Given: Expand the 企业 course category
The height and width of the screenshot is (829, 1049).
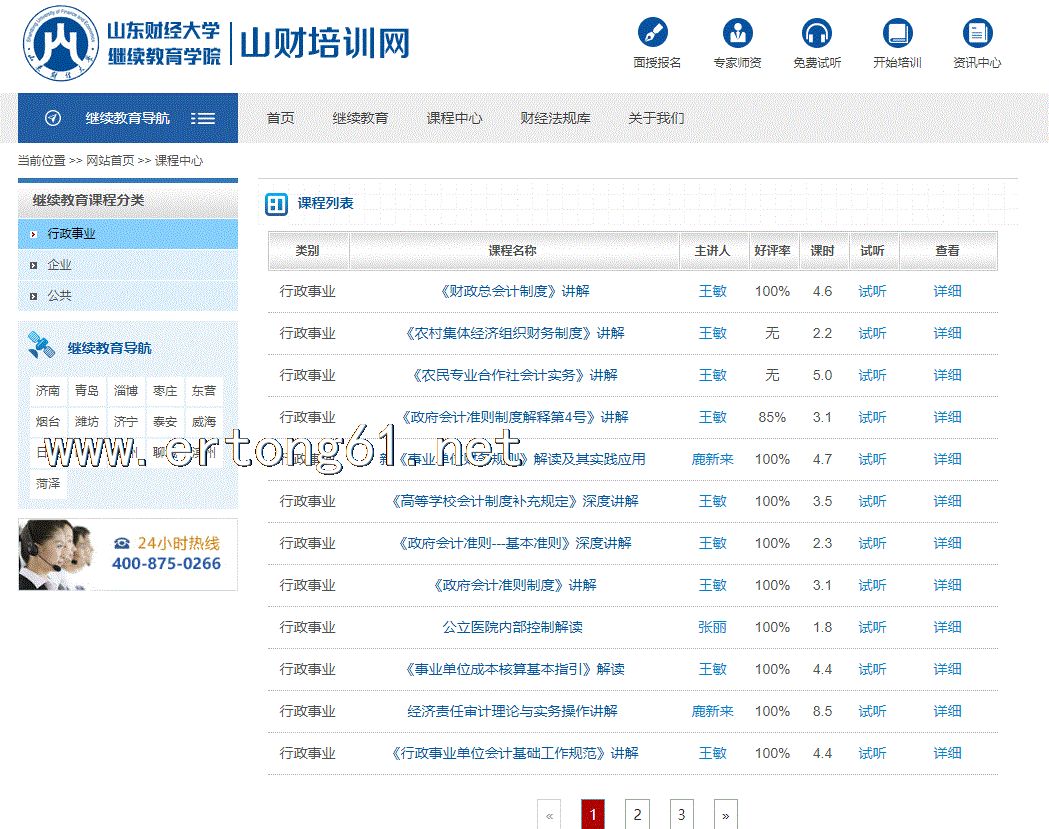Looking at the screenshot, I should pos(60,265).
